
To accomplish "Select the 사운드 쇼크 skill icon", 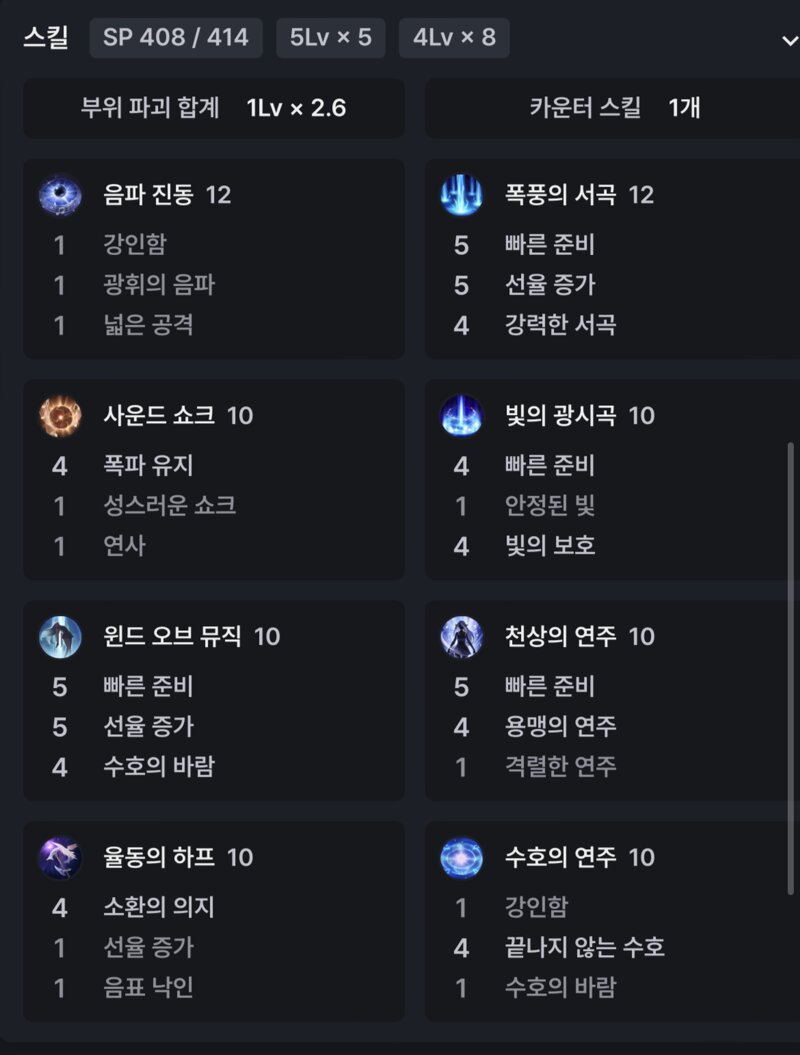I will [61, 416].
